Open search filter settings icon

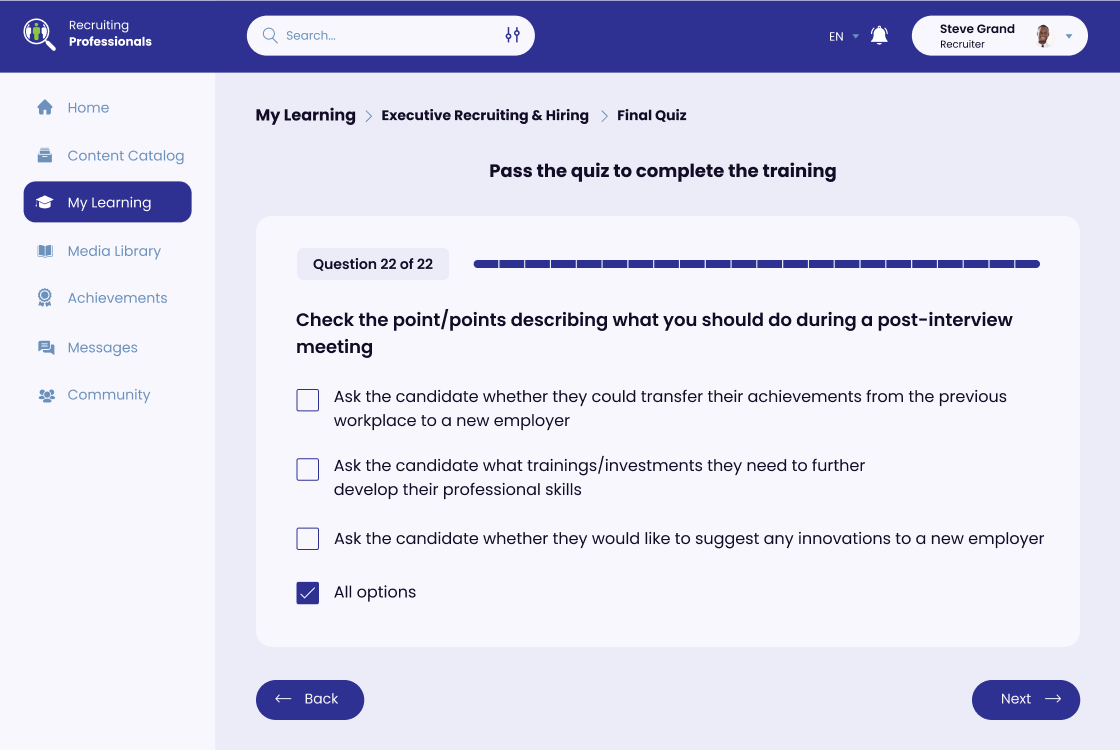click(x=512, y=36)
